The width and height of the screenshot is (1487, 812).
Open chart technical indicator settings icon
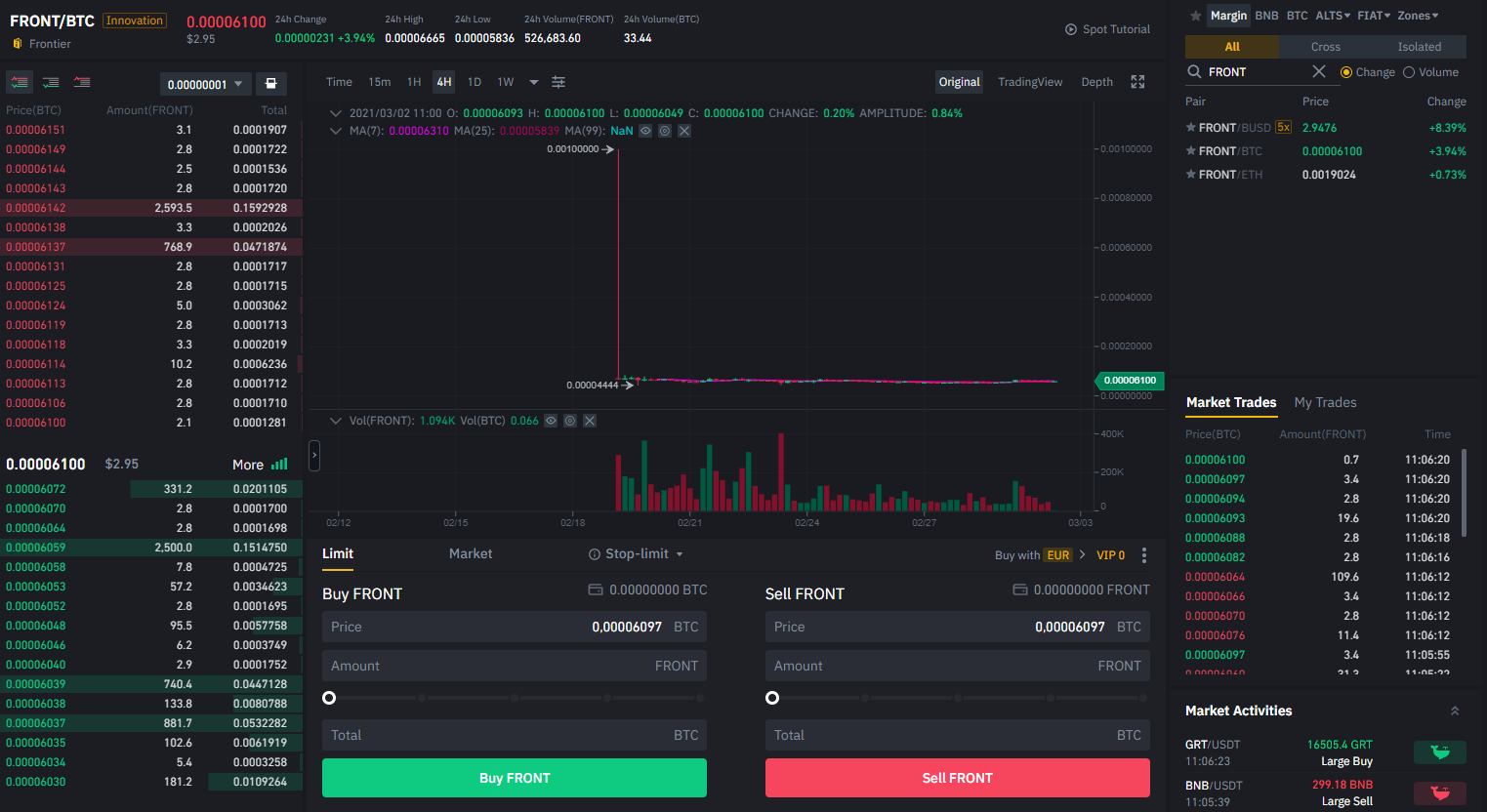point(558,82)
